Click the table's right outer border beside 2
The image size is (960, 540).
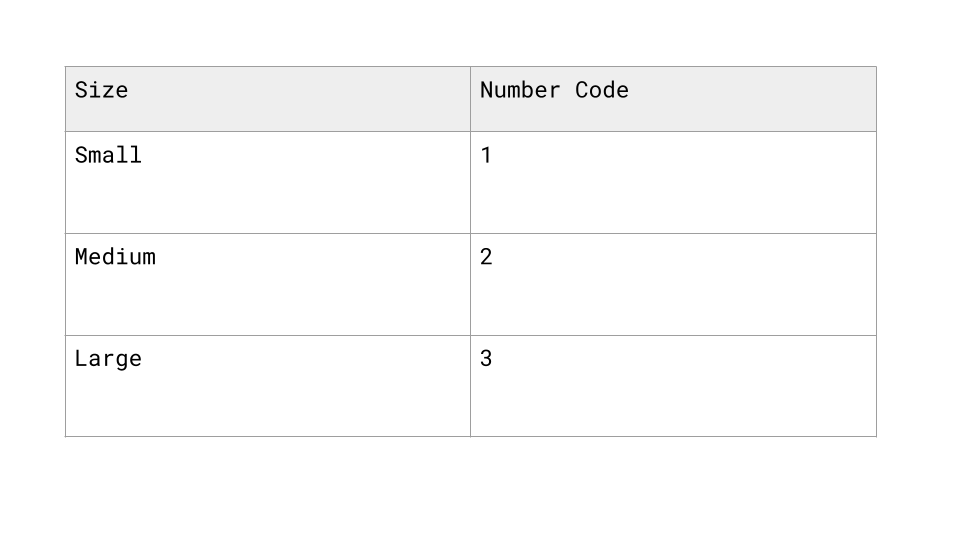click(x=876, y=284)
